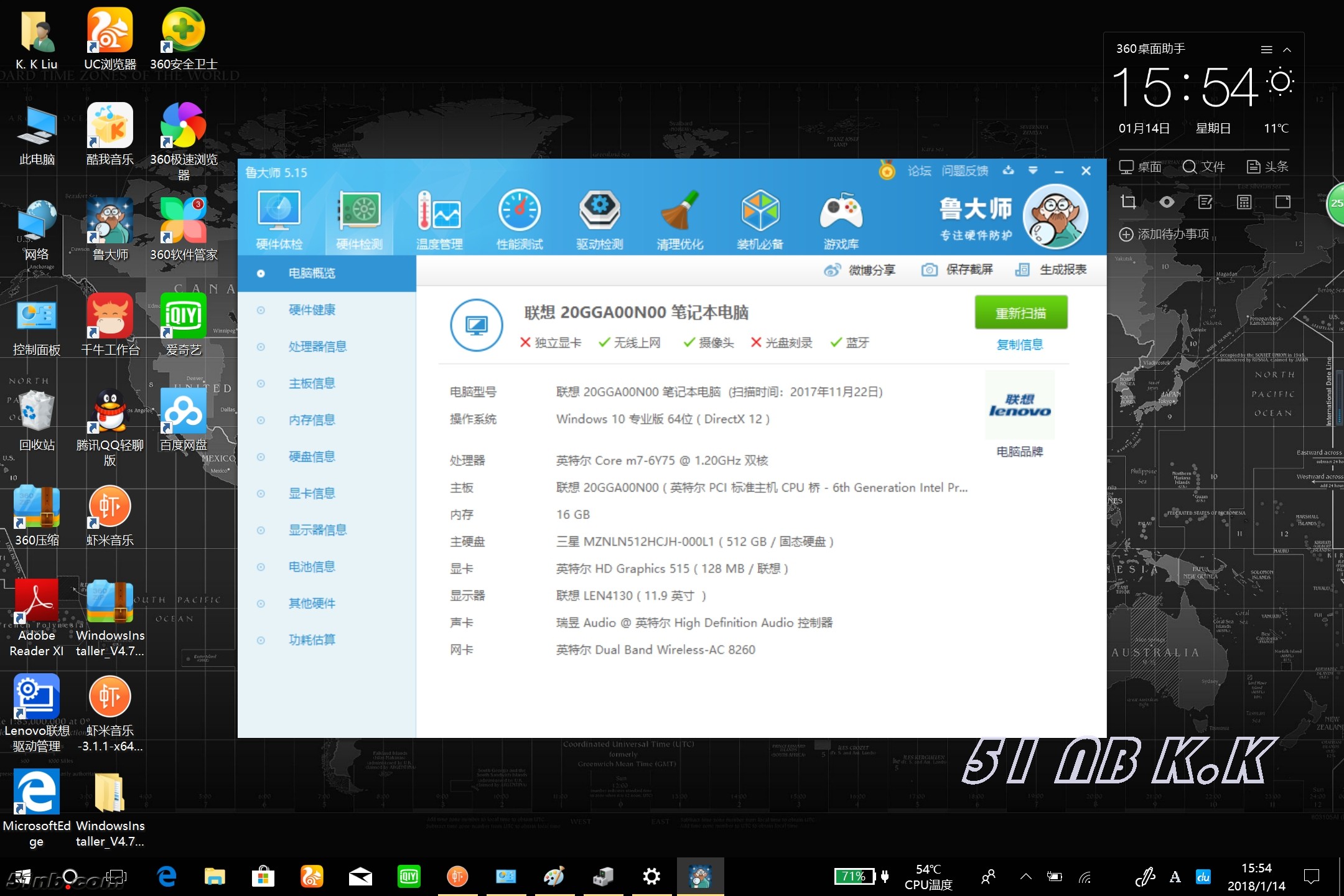The height and width of the screenshot is (896, 1344).
Task: Click green 重新扫描 rescan button
Action: pos(1020,313)
